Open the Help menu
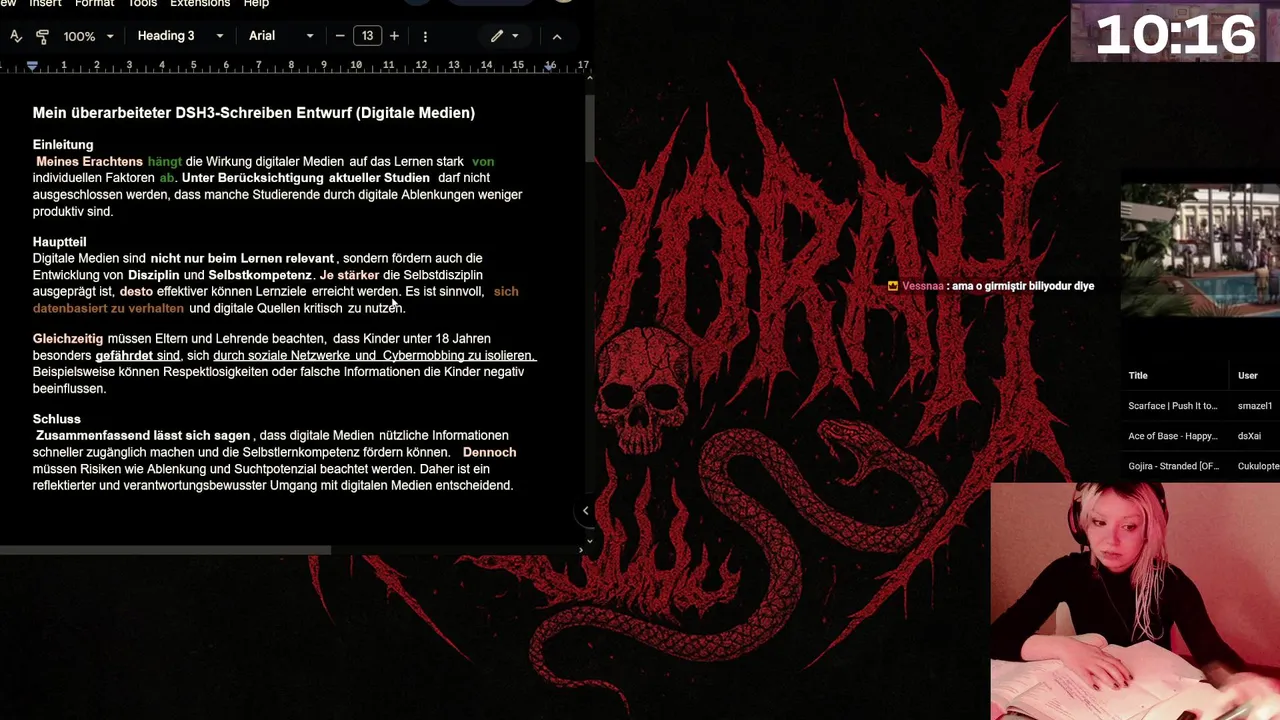Screen dimensions: 1280x720 coord(256,4)
